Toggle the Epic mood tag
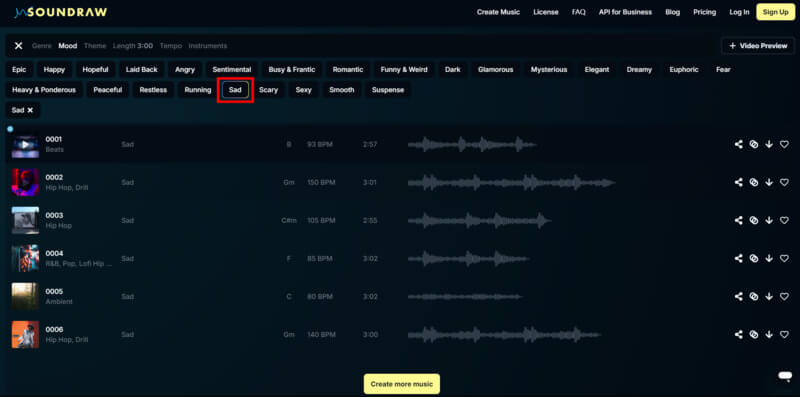The width and height of the screenshot is (800, 397). click(x=19, y=69)
